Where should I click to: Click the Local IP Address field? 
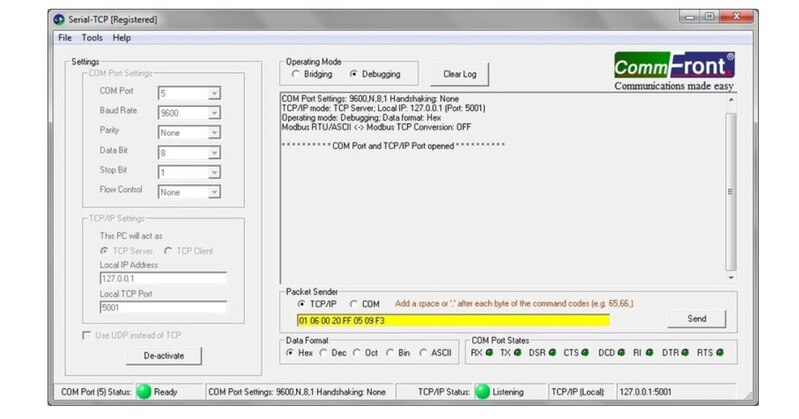coord(163,278)
